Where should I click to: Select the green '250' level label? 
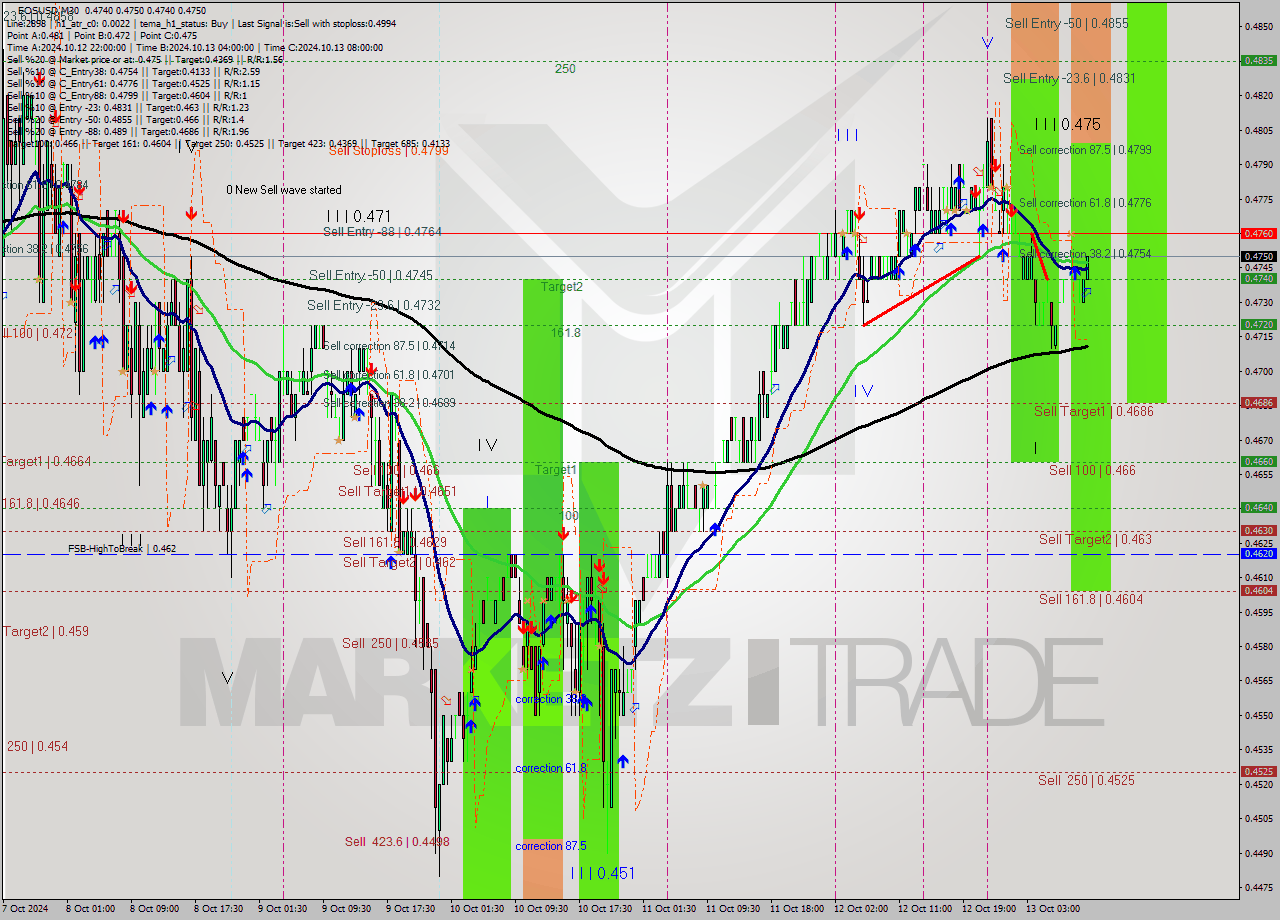(x=565, y=69)
